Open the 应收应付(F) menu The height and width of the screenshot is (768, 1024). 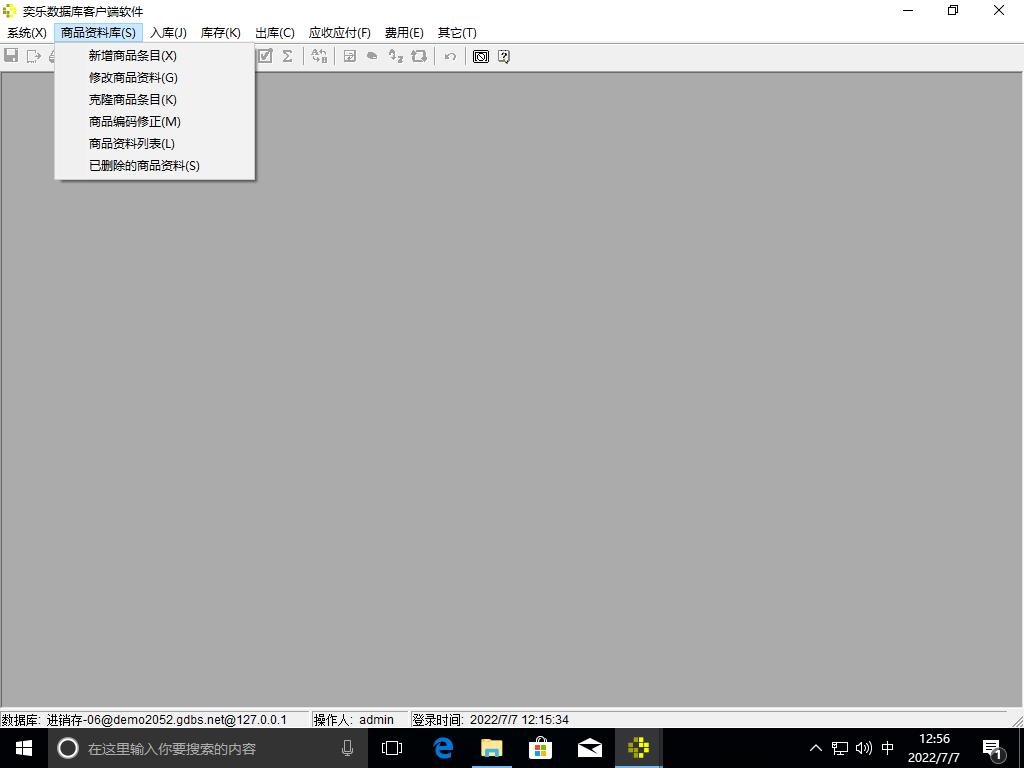[x=339, y=33]
